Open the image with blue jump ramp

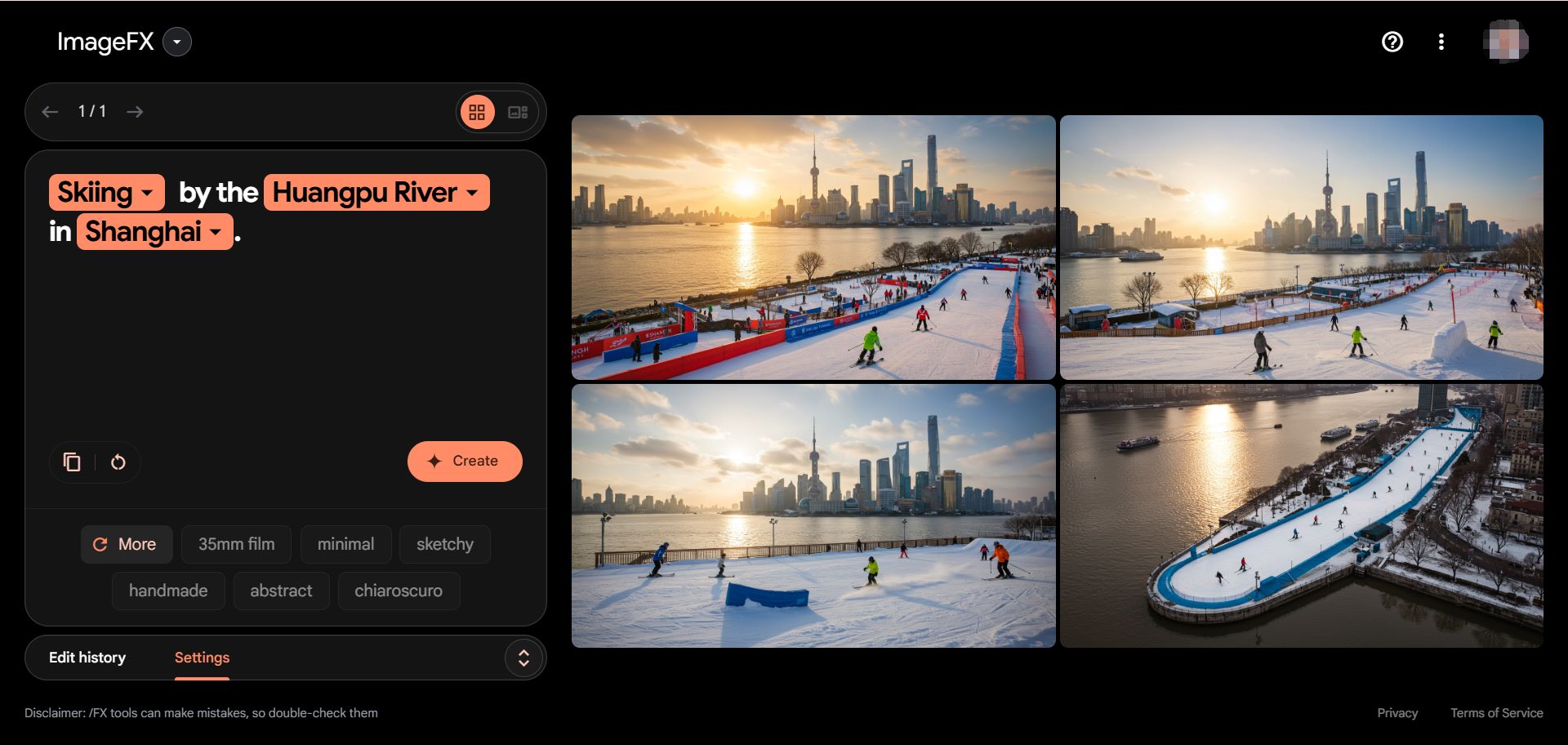click(x=813, y=516)
